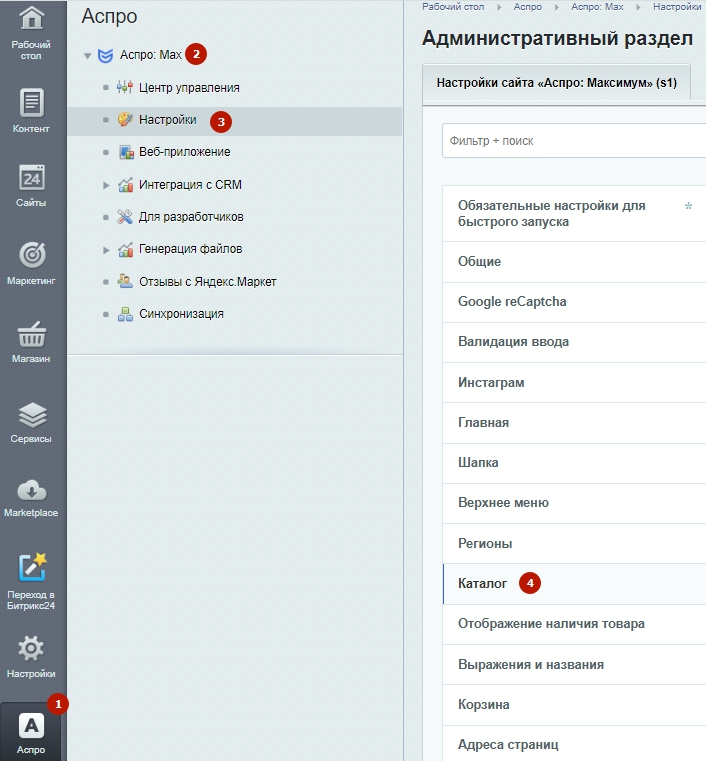Open Центр управления in the tree
The image size is (706, 761).
pos(189,88)
